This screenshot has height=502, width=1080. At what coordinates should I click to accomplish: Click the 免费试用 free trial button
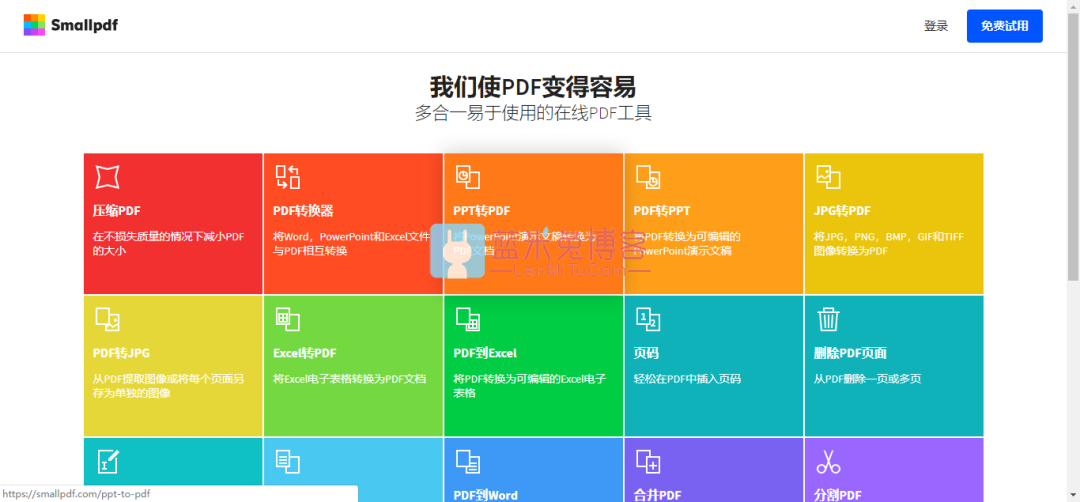tap(1004, 26)
